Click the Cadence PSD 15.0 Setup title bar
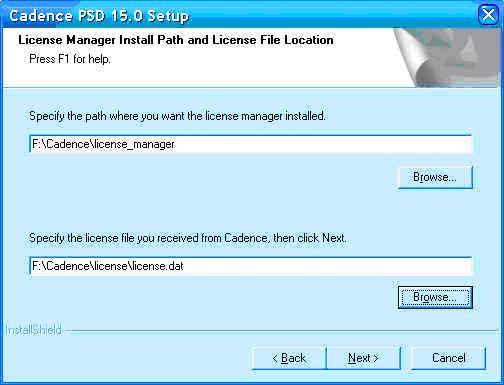The width and height of the screenshot is (504, 385). click(240, 15)
